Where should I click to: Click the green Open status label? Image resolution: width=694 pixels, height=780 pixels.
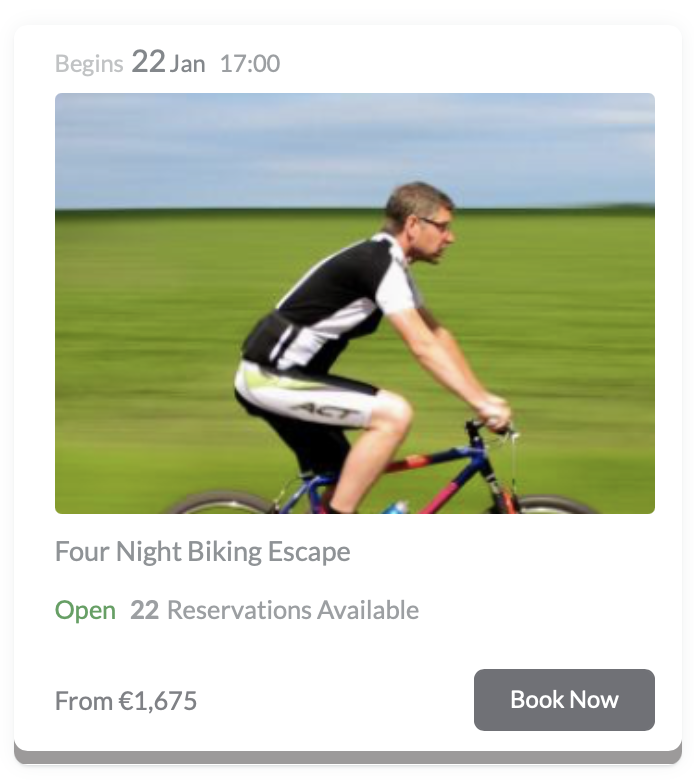pyautogui.click(x=85, y=610)
